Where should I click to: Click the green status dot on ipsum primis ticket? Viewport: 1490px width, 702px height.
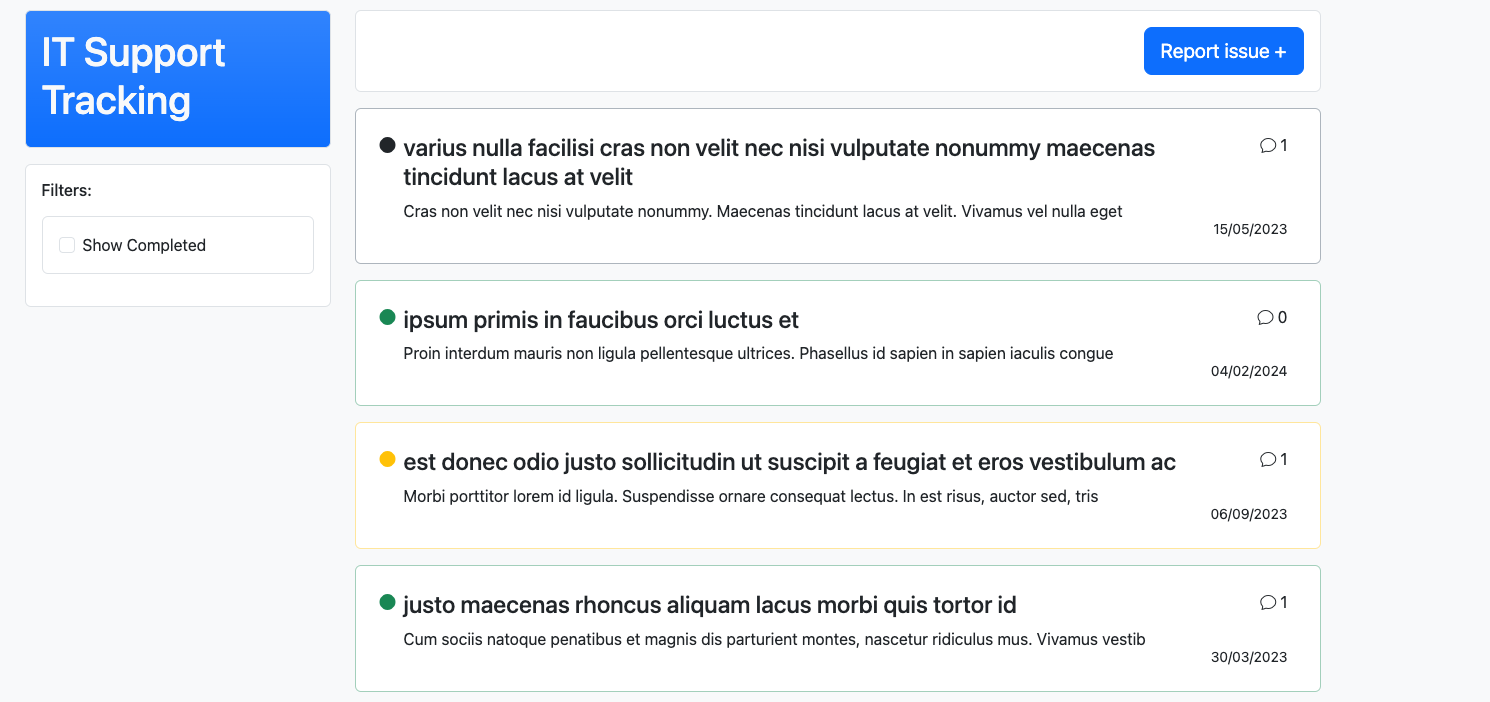pyautogui.click(x=388, y=318)
